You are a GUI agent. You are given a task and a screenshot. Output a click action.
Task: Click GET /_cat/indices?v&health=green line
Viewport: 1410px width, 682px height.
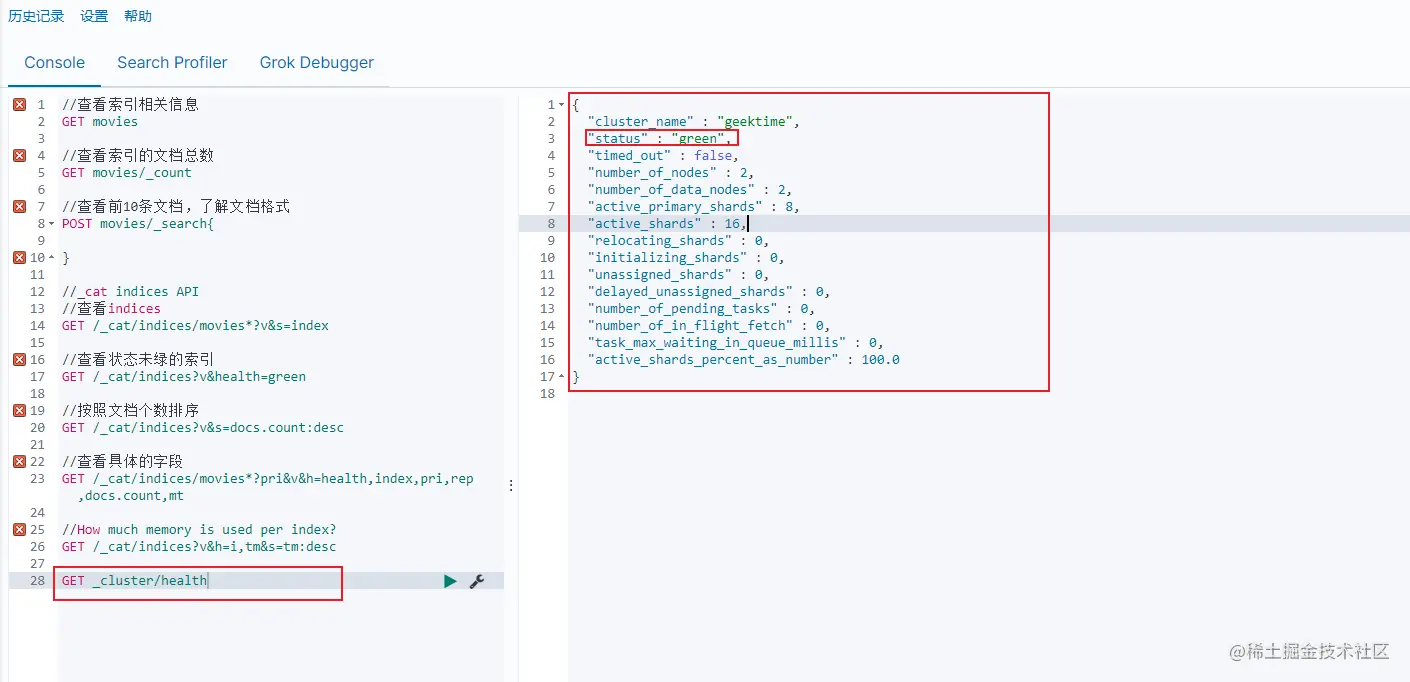coord(184,377)
